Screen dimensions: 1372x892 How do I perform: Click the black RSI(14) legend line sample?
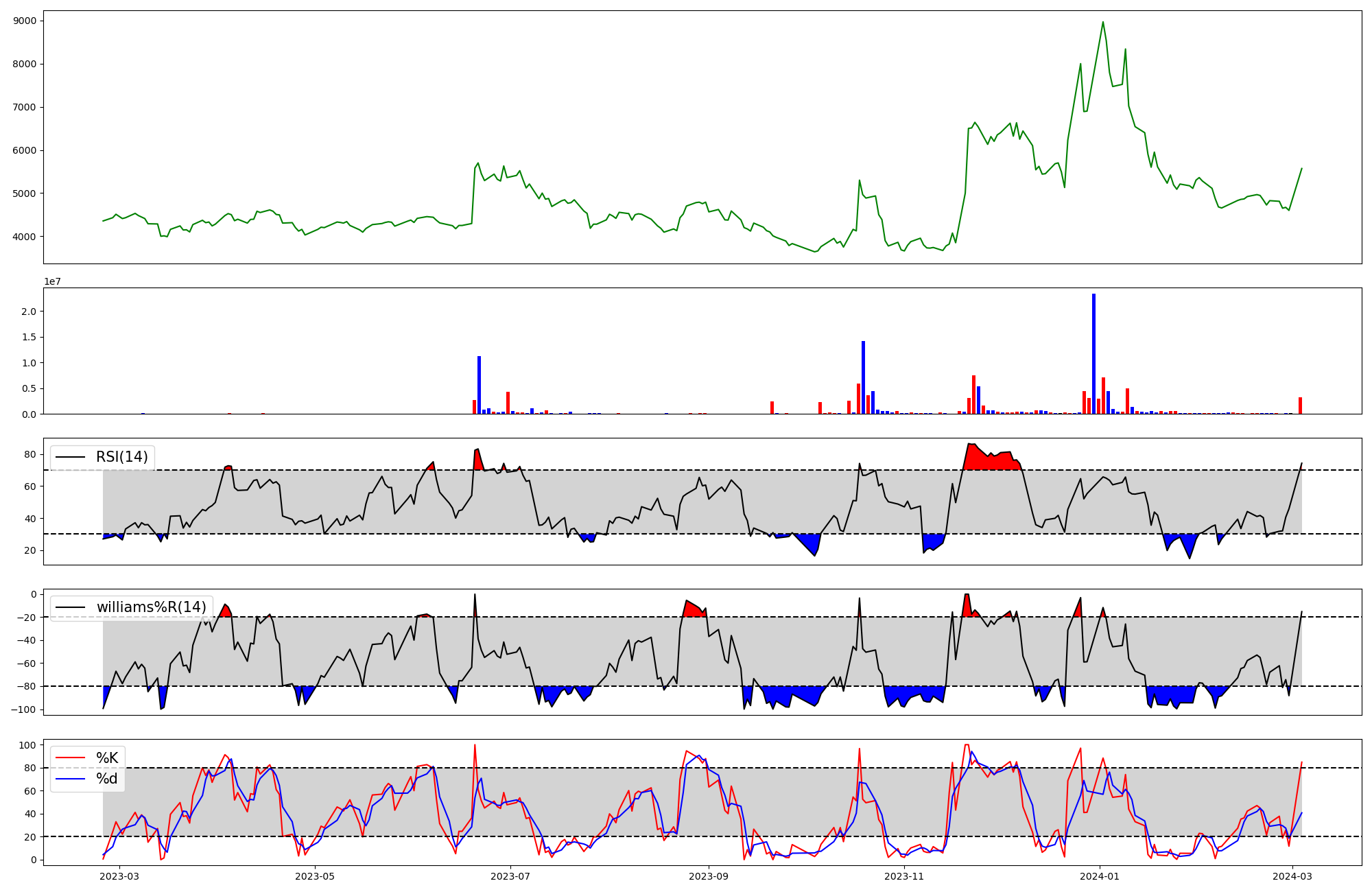(70, 457)
